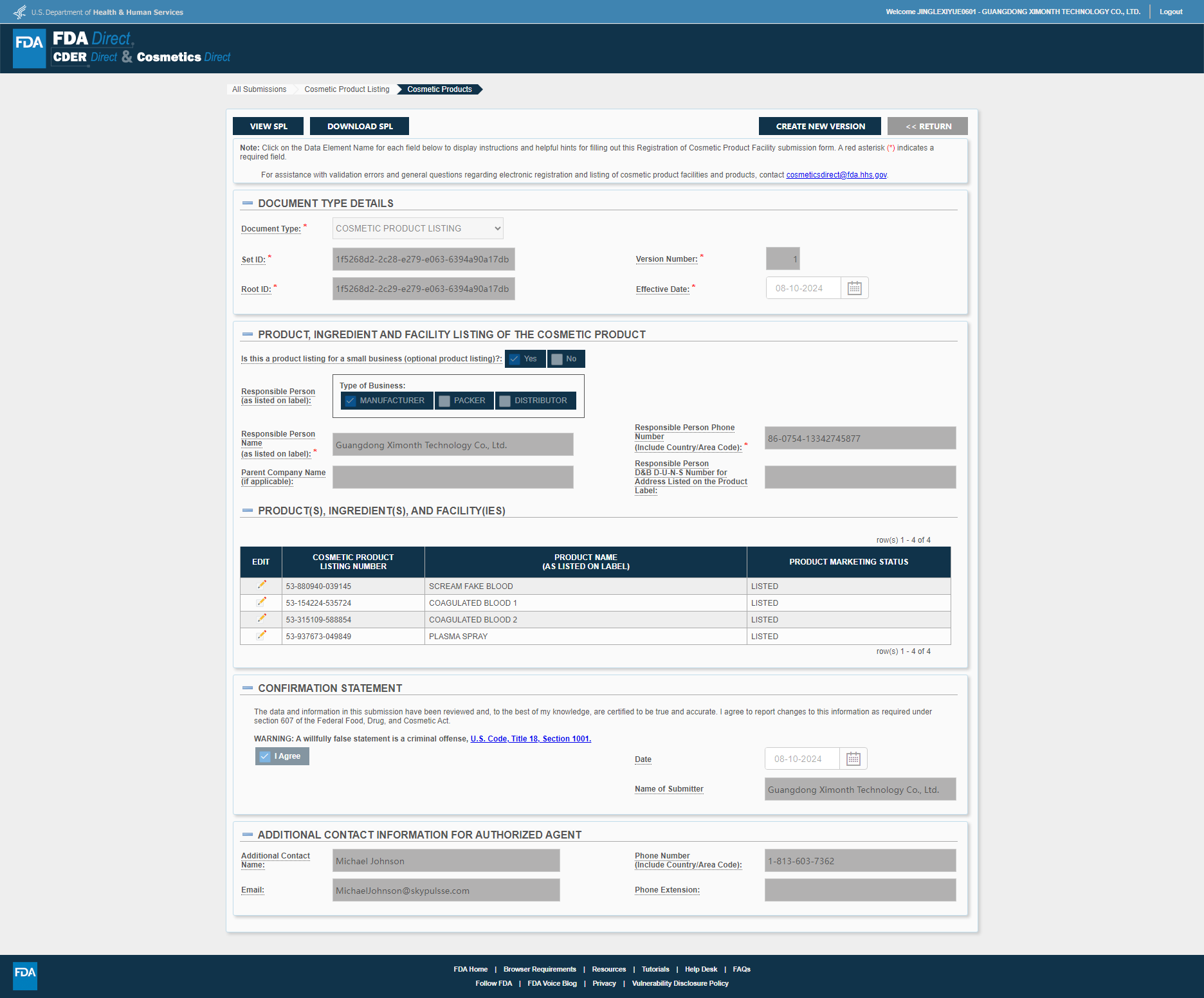The height and width of the screenshot is (998, 1204).
Task: Open FDA Home footer link
Action: tap(470, 969)
